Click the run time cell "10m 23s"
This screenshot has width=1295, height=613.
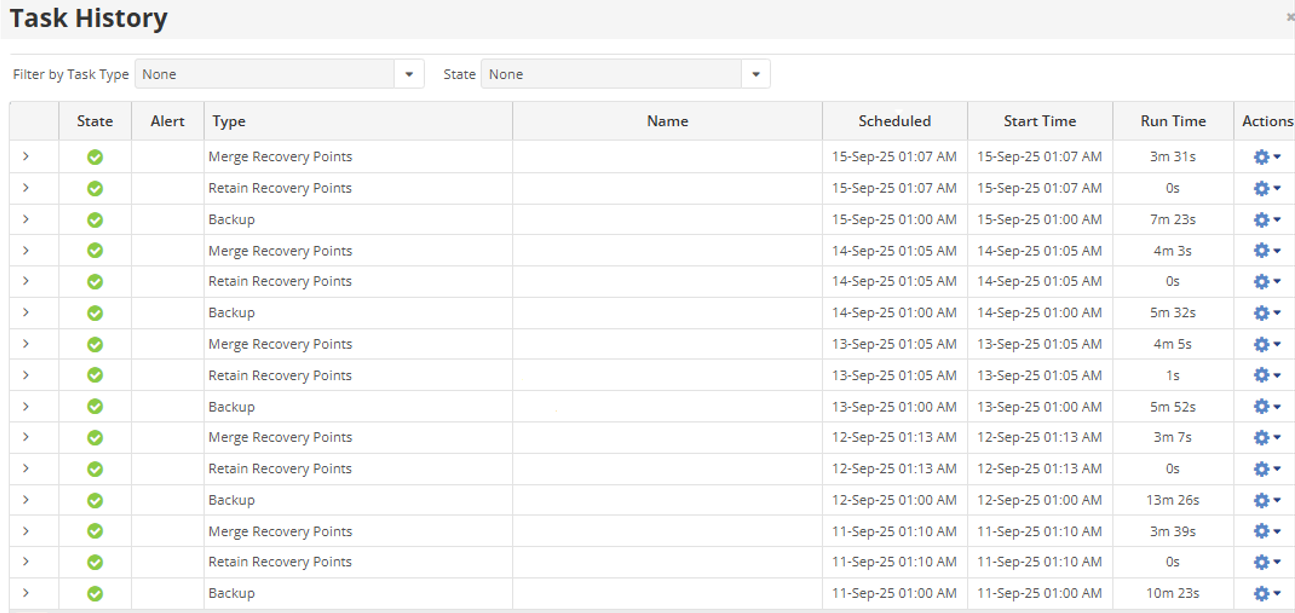pos(1173,593)
